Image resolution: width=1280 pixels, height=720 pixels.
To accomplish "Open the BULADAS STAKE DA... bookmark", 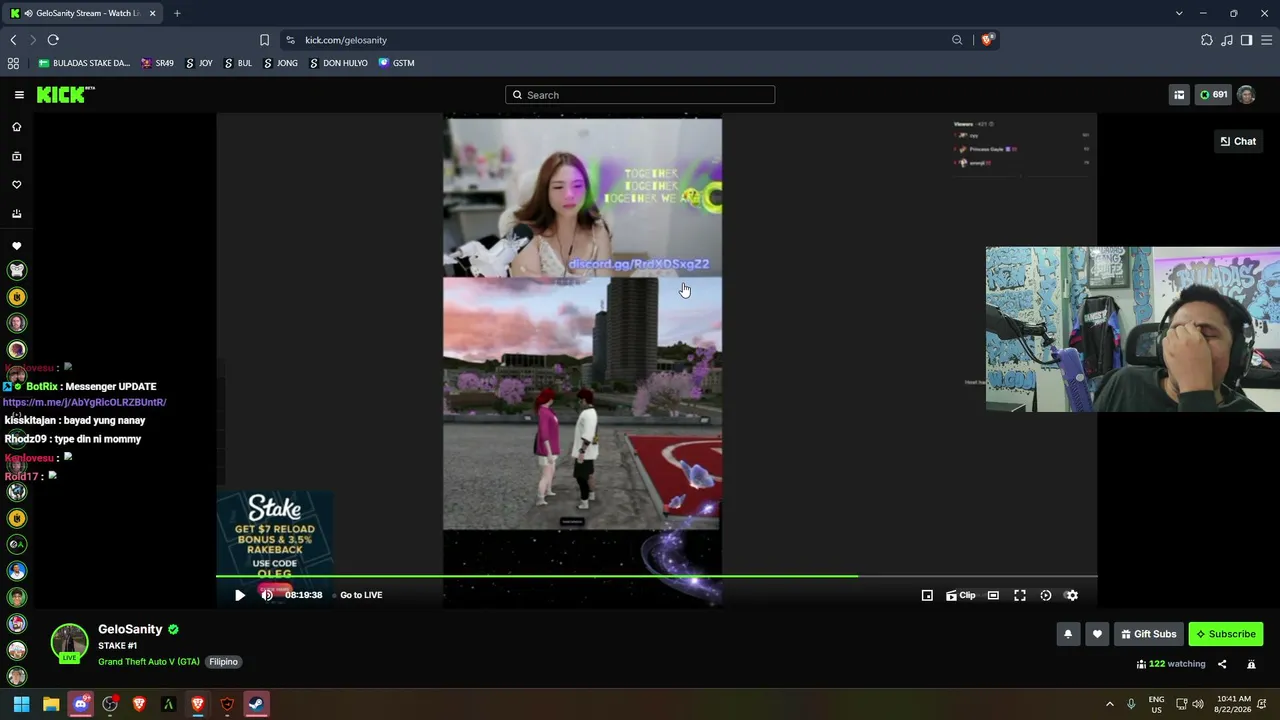I will click(84, 63).
